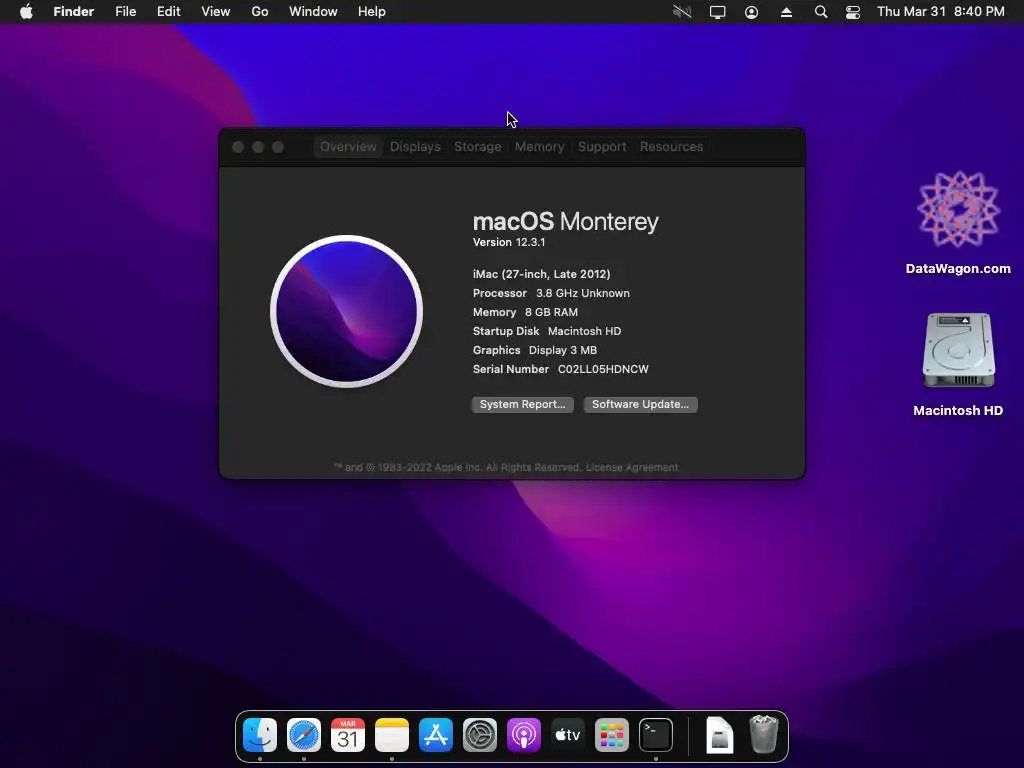Select the Macintosh HD desktop drive
Viewport: 1024px width, 768px height.
(x=958, y=364)
